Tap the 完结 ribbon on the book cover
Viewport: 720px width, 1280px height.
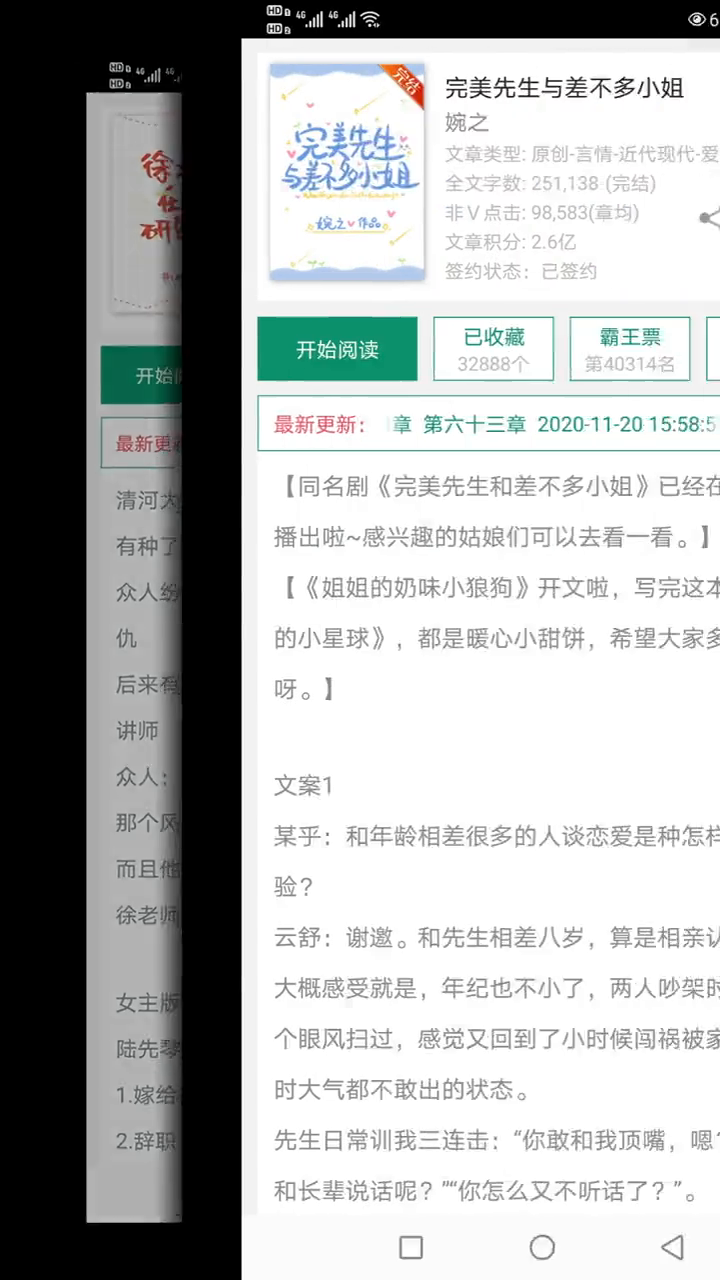[x=404, y=82]
